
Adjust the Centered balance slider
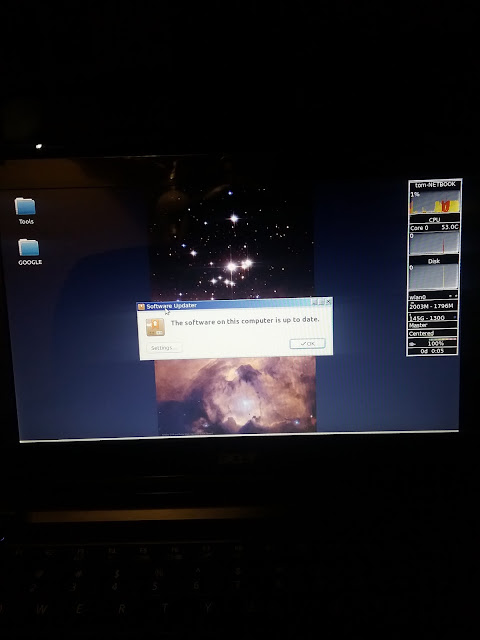pos(433,333)
